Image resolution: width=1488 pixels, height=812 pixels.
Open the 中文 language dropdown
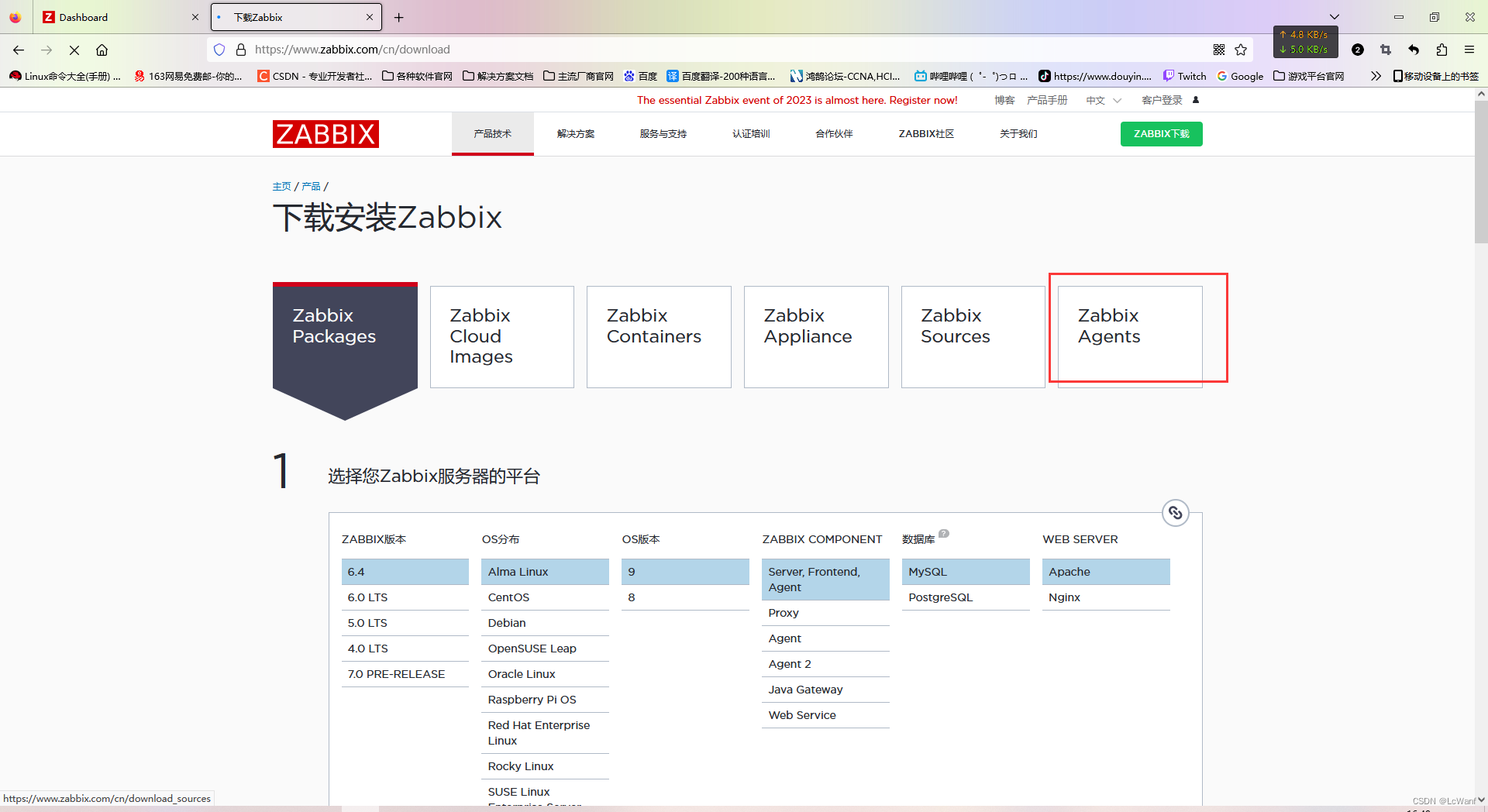tap(1104, 100)
